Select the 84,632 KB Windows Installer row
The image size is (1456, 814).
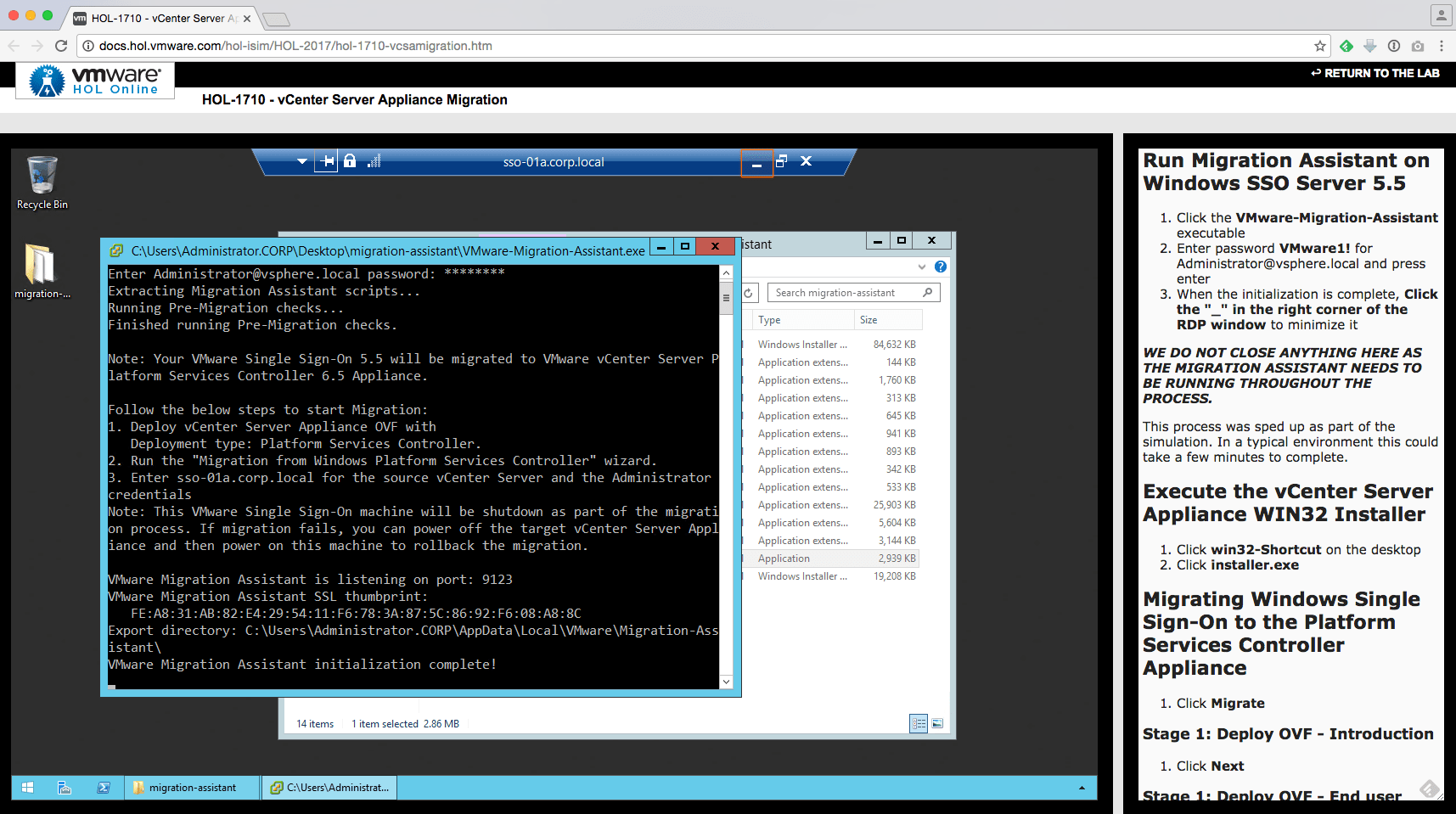pos(830,345)
